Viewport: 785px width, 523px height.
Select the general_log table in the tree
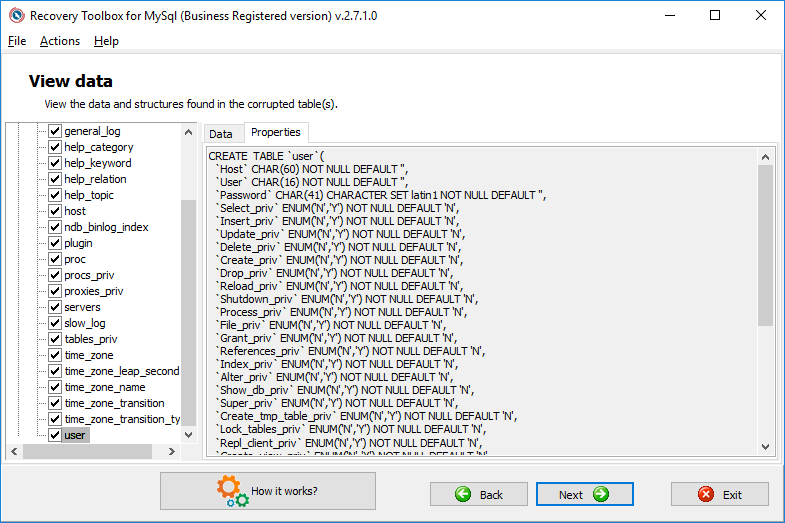click(x=92, y=131)
